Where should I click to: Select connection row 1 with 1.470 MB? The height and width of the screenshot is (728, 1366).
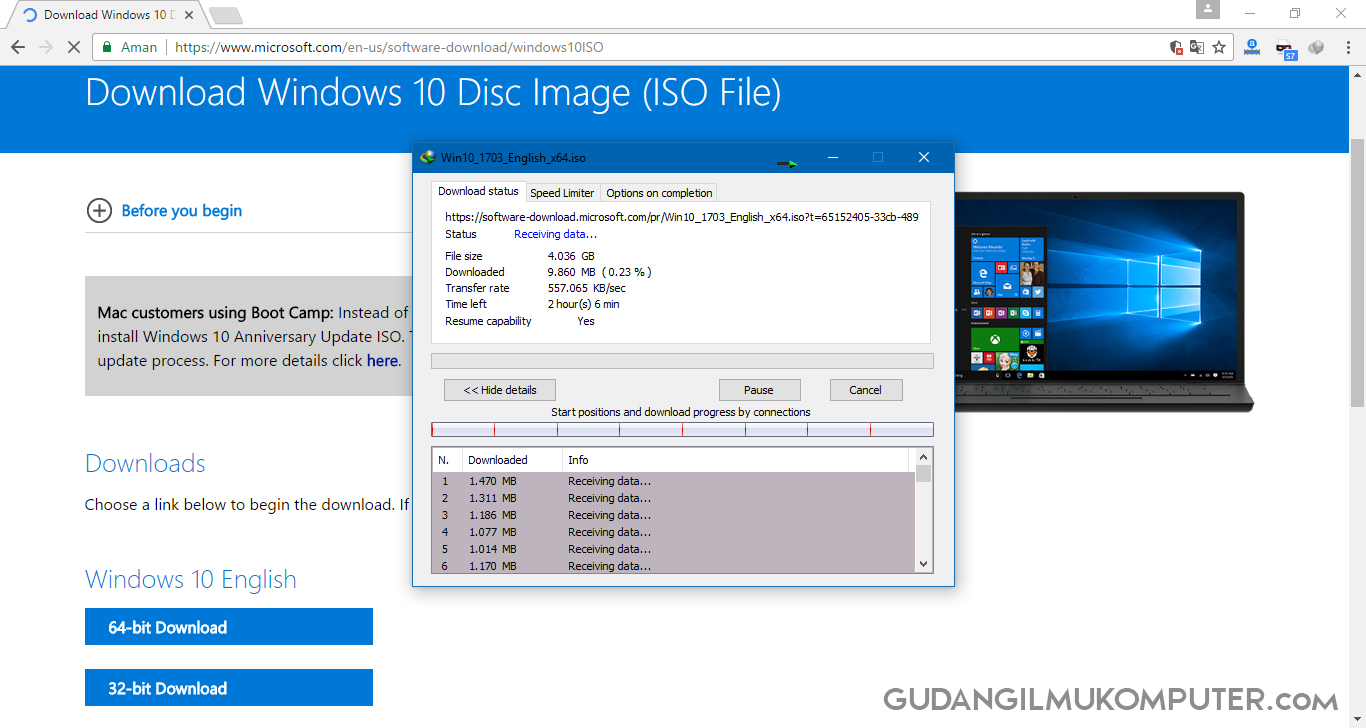(674, 481)
